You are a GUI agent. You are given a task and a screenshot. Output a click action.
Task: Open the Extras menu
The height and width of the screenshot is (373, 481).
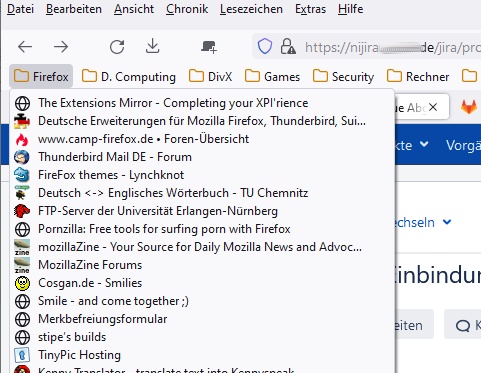[310, 9]
